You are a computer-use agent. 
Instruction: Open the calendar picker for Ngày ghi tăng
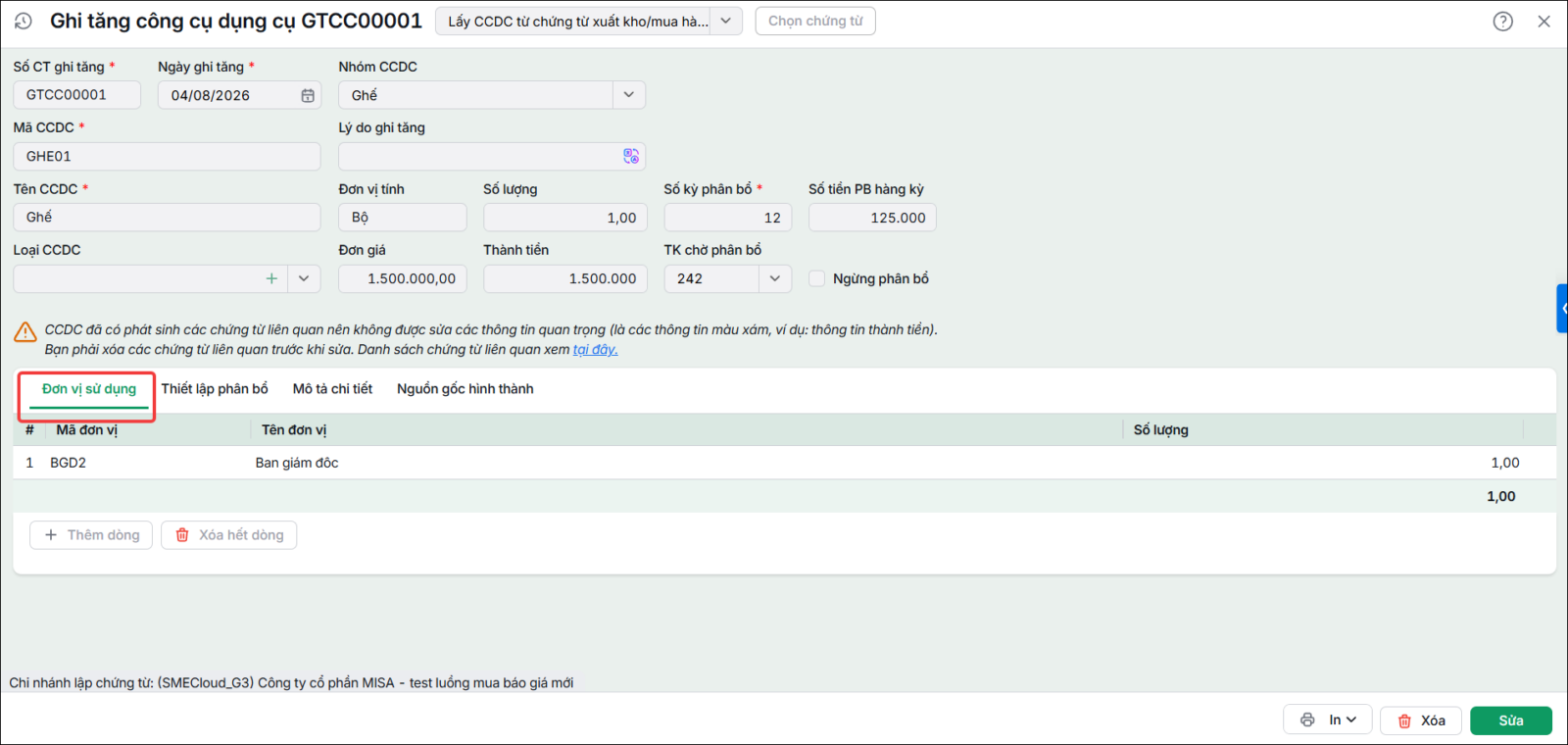click(x=308, y=95)
